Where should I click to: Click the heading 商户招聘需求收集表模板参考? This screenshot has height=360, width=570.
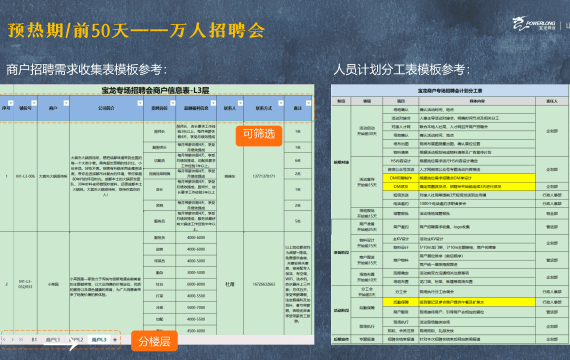coord(86,69)
